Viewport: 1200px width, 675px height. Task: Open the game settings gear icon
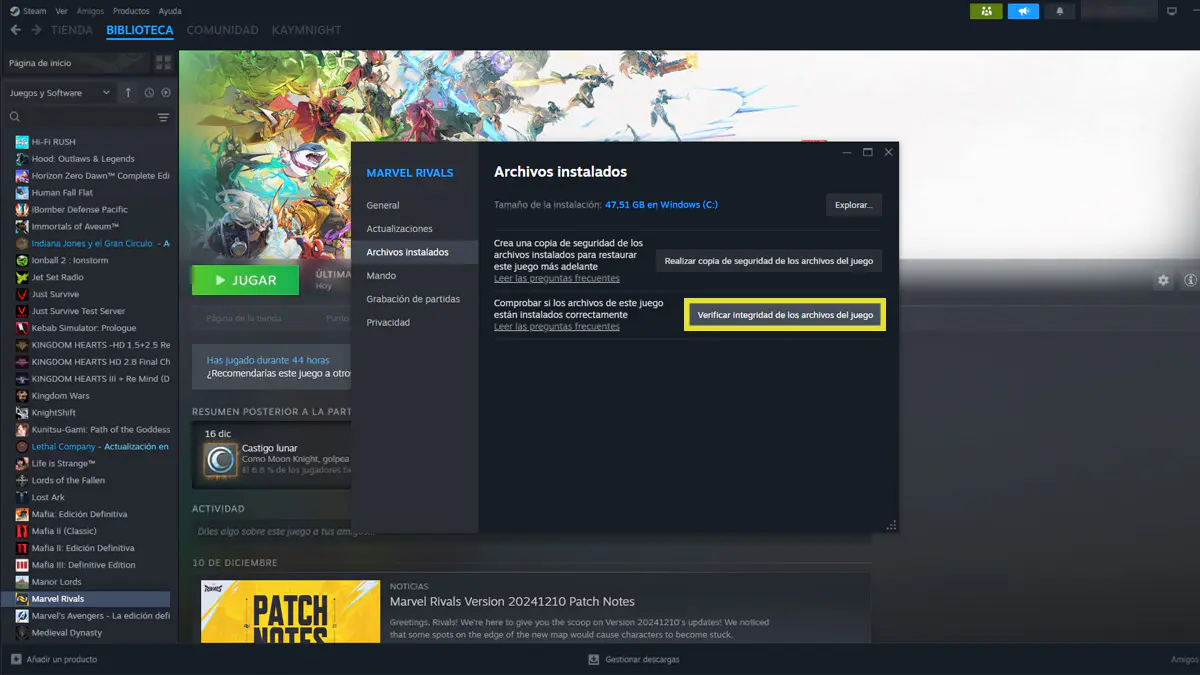pyautogui.click(x=1163, y=281)
